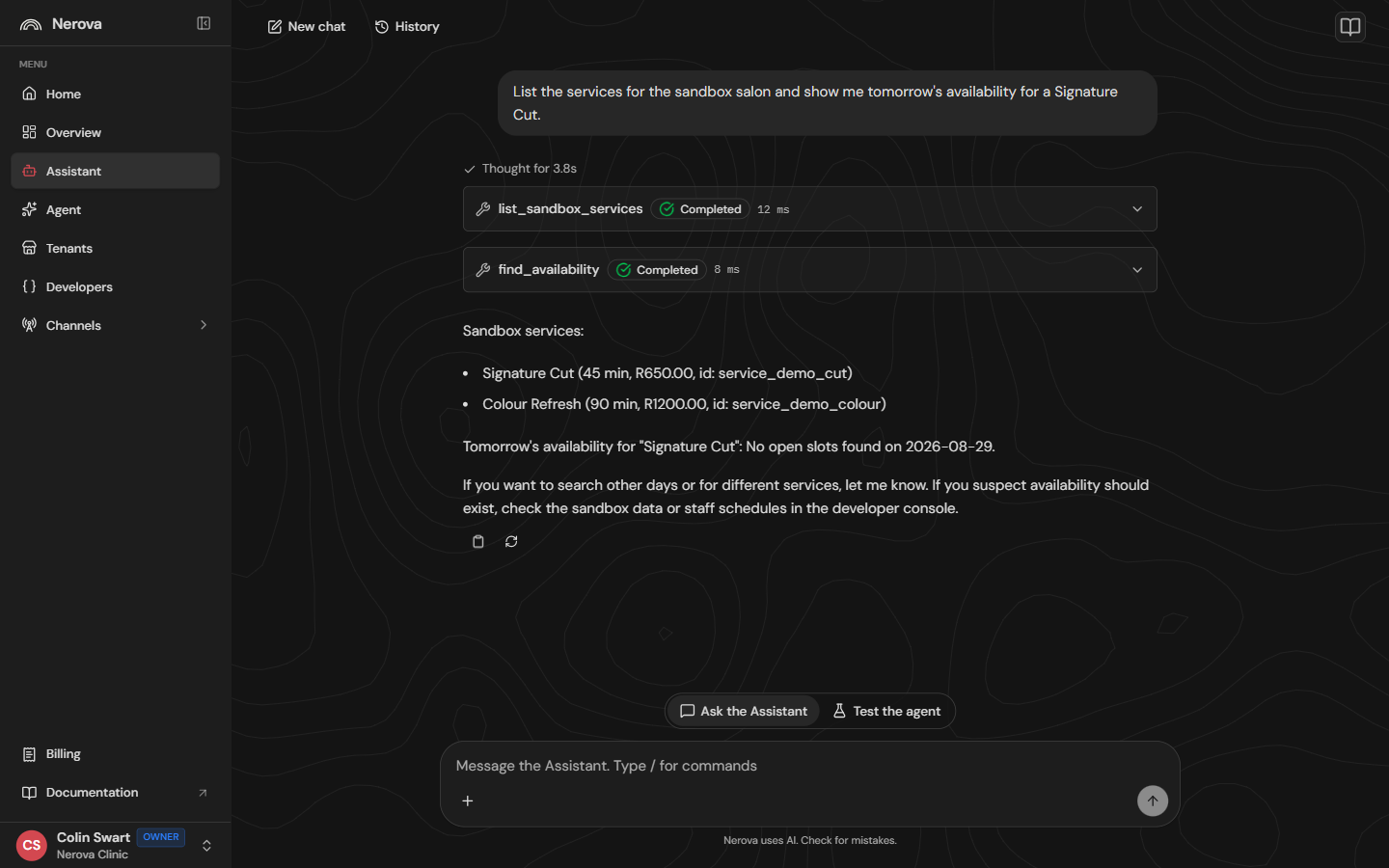
Task: Open the Home page from sidebar
Action: [116, 94]
